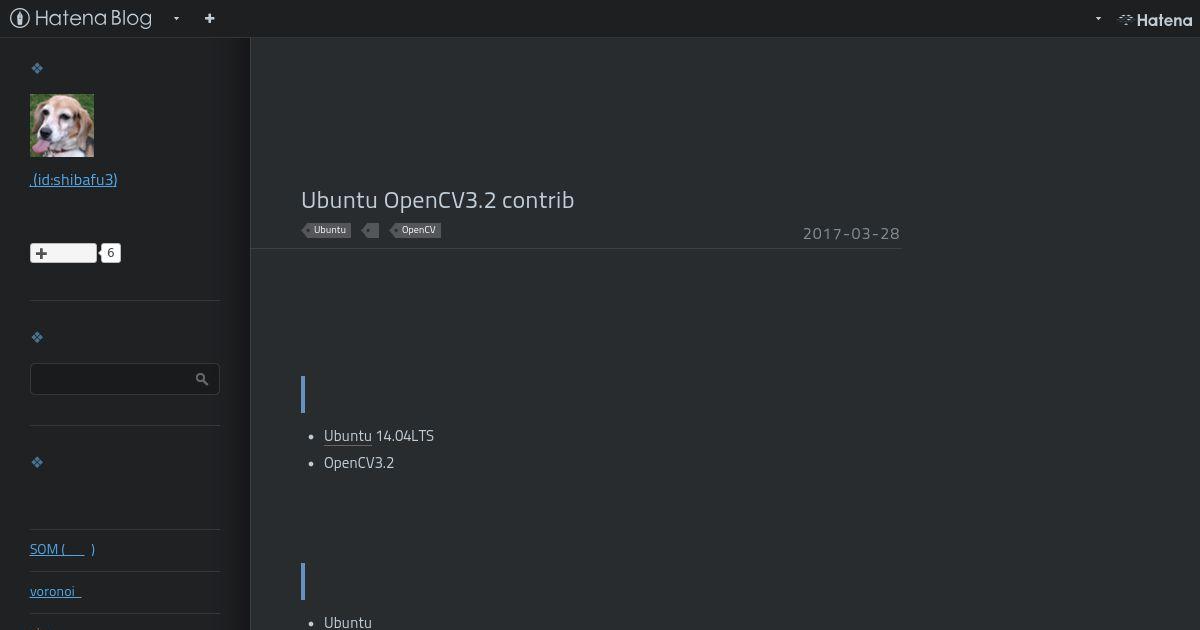Open the article title Ubuntu OpenCV3.2 contrib
This screenshot has width=1200, height=630.
coord(438,200)
